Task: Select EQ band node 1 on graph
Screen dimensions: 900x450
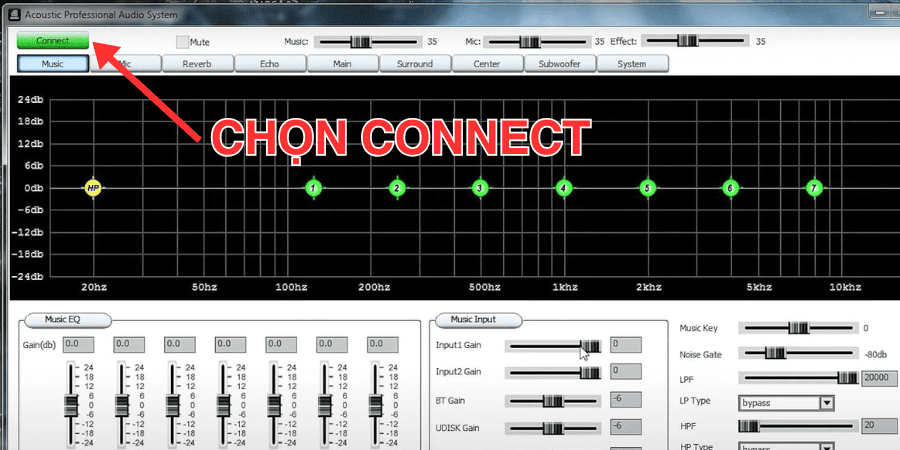Action: click(x=313, y=188)
